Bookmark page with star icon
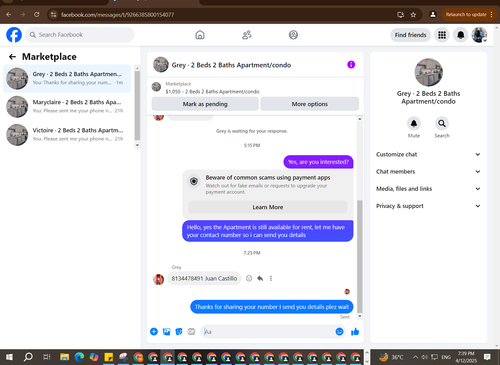The image size is (500, 365). (x=413, y=14)
